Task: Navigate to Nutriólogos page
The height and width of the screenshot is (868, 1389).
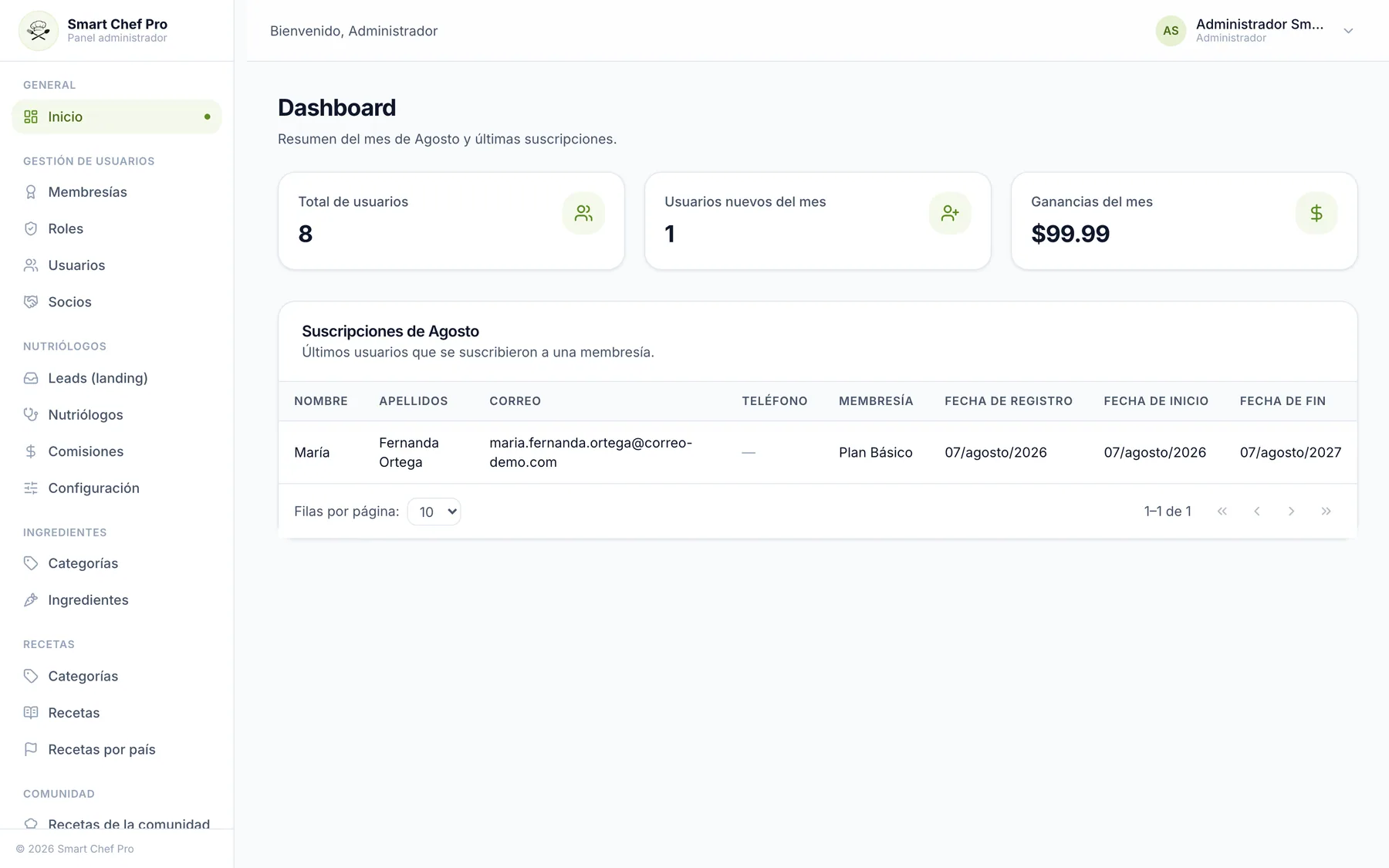Action: 117,414
